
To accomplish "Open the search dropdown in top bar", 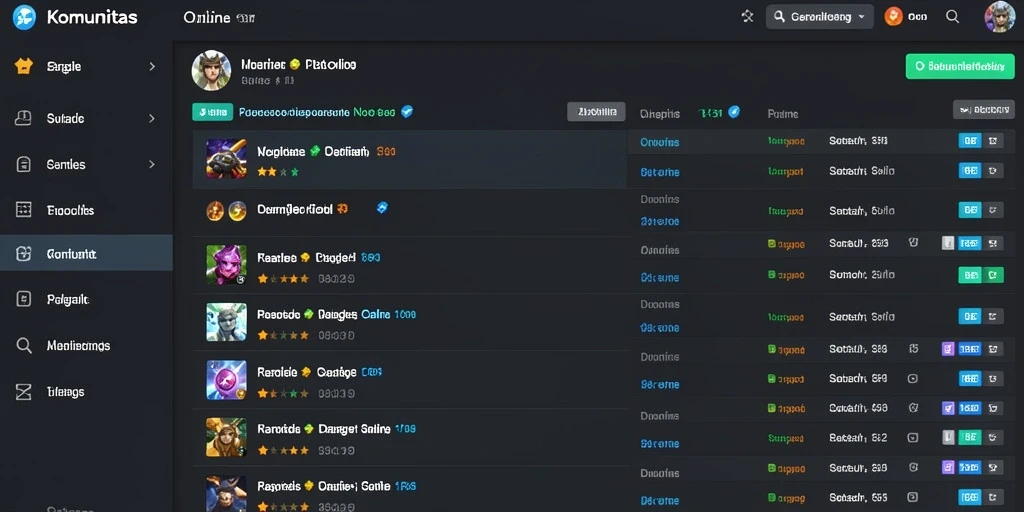I will point(820,17).
